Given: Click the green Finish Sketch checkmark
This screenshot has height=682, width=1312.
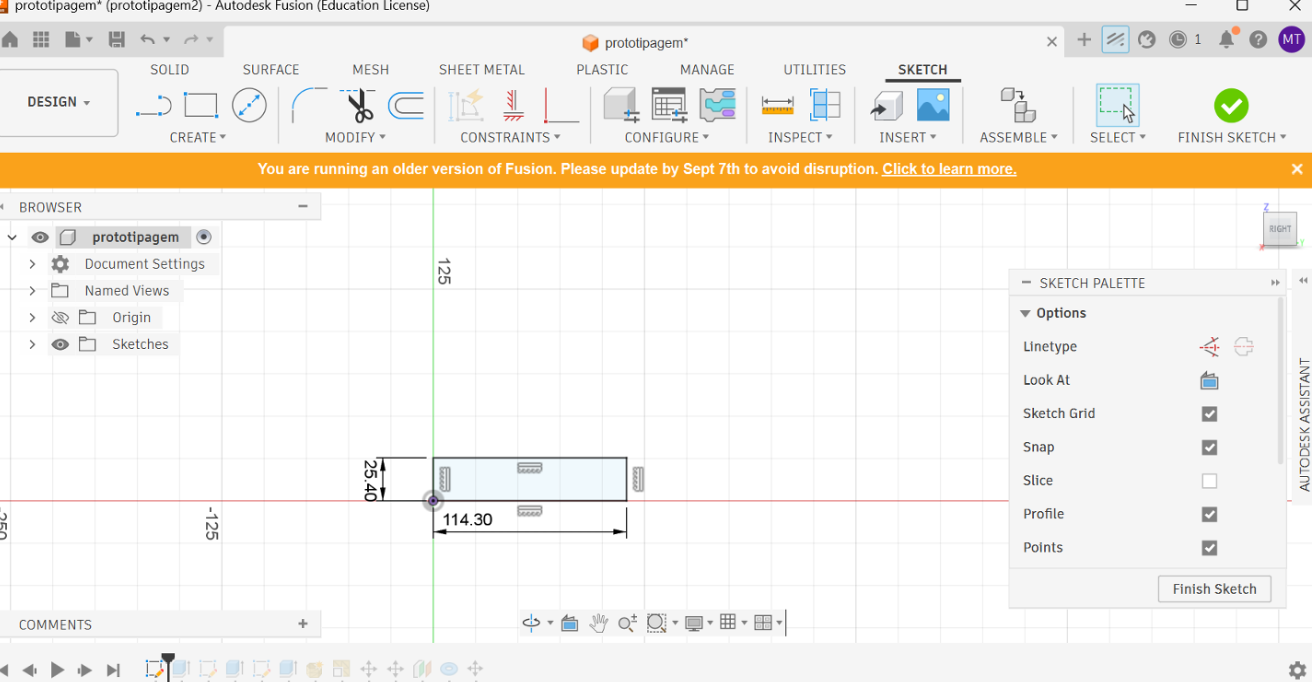Looking at the screenshot, I should click(1231, 106).
